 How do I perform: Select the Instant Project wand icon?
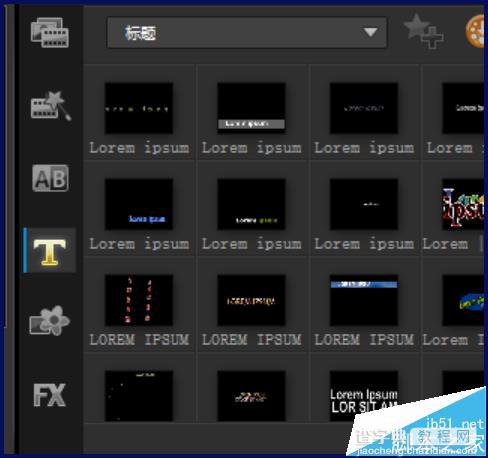click(x=51, y=106)
